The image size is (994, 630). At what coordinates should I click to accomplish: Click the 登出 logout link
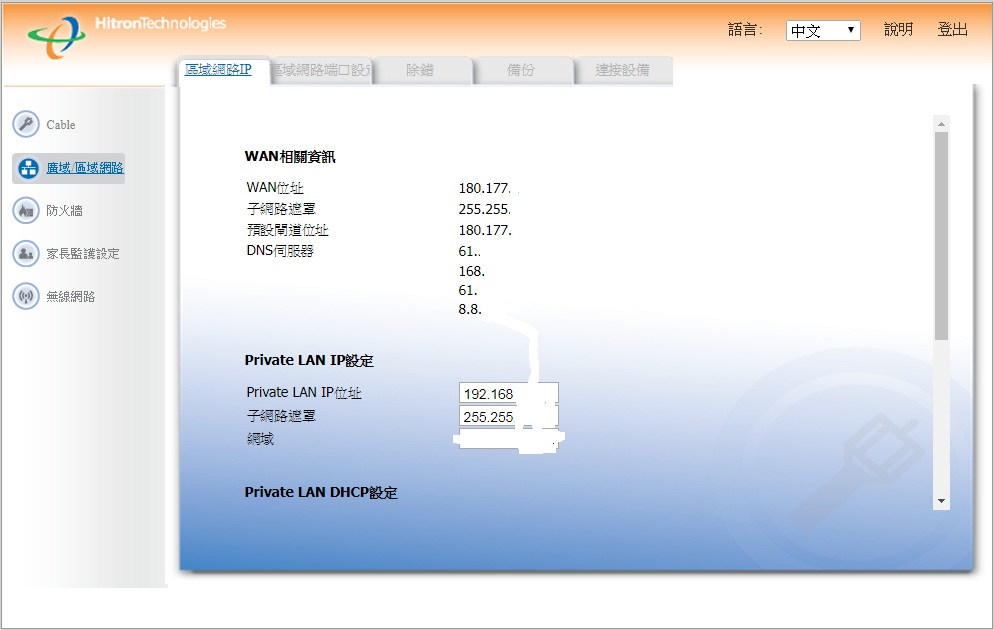click(952, 30)
